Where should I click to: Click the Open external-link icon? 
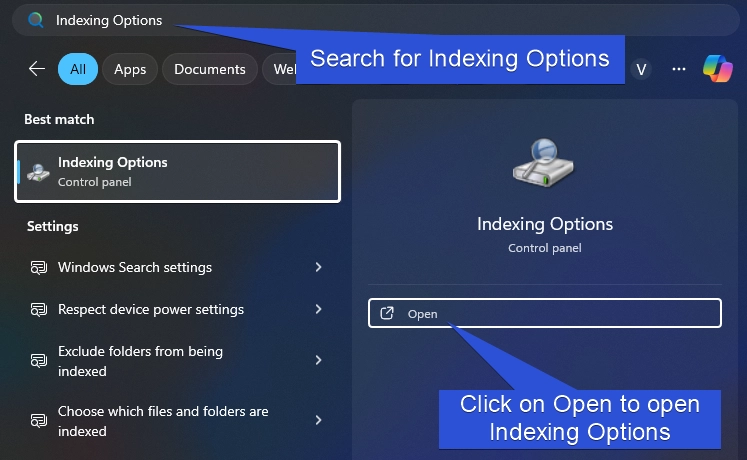click(x=387, y=313)
